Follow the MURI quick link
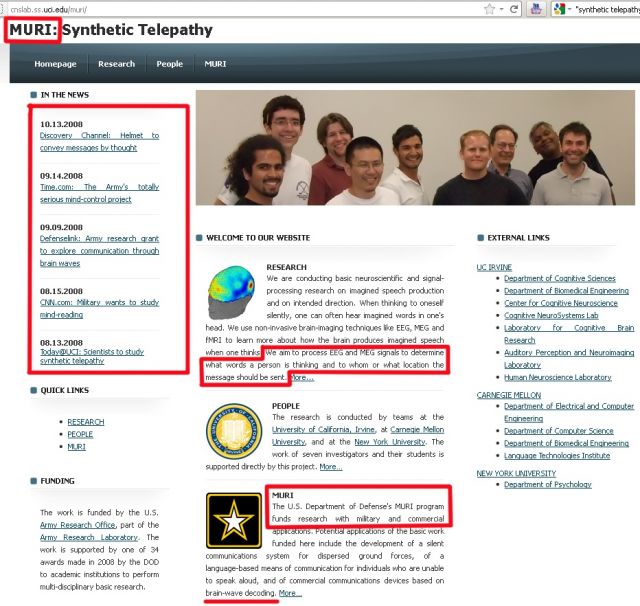640x606 pixels. [x=76, y=447]
